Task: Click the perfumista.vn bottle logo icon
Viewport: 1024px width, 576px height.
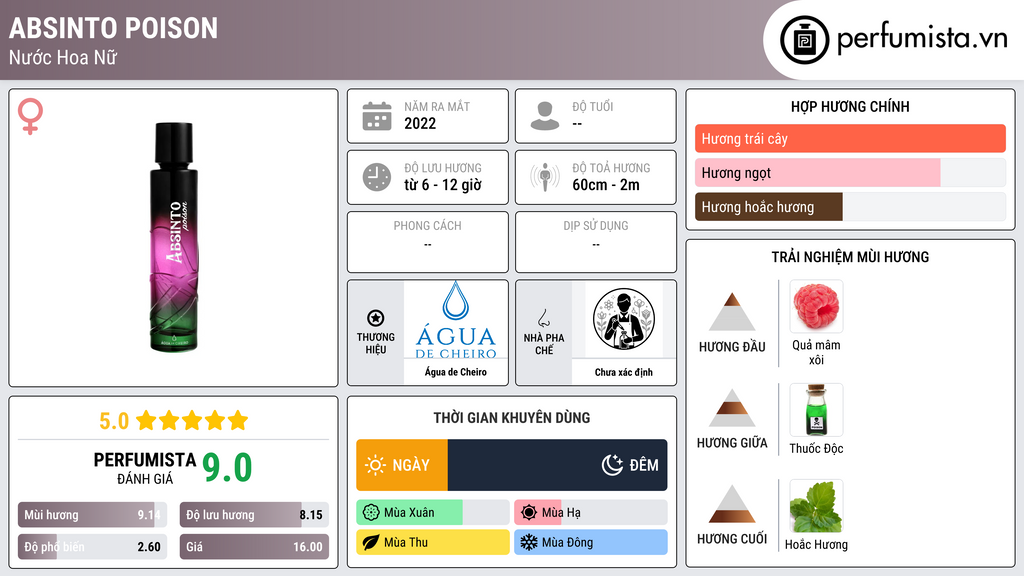Action: (804, 40)
